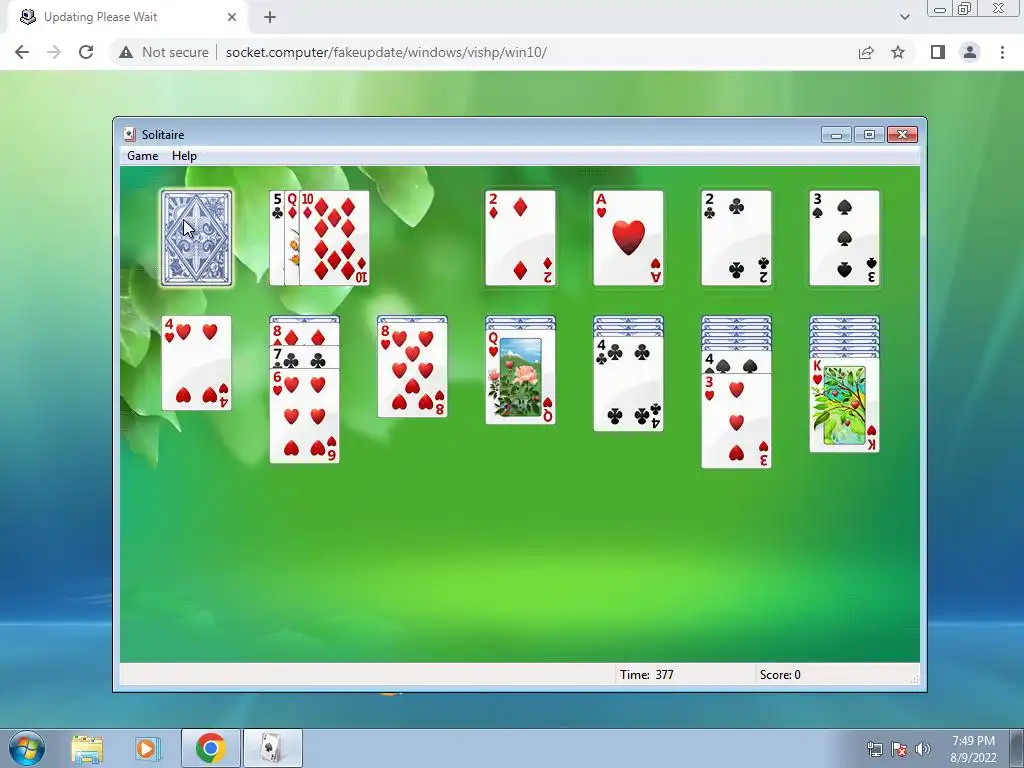
Task: Share this page via share icon
Action: click(866, 52)
